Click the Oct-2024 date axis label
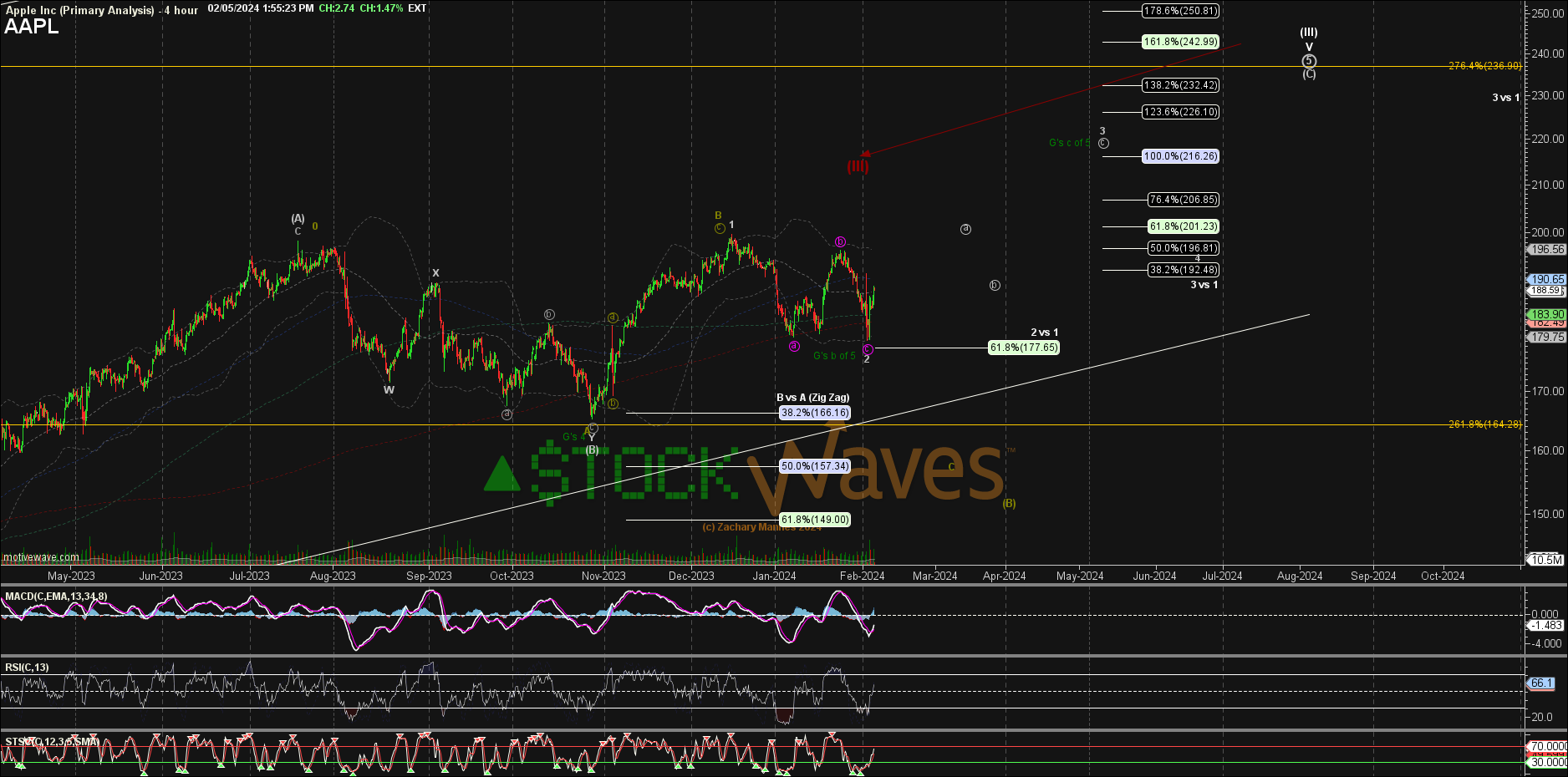This screenshot has width=1568, height=777. point(1443,576)
